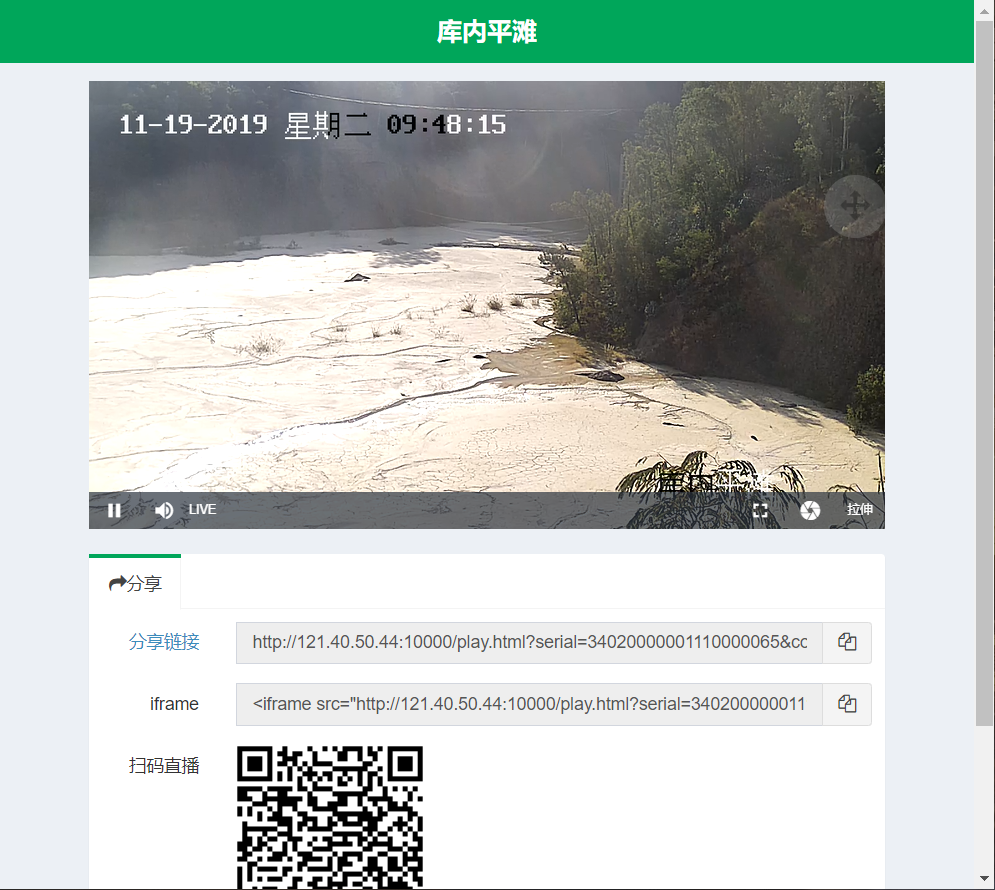Copy the iframe code to clipboard
995x890 pixels.
click(847, 704)
